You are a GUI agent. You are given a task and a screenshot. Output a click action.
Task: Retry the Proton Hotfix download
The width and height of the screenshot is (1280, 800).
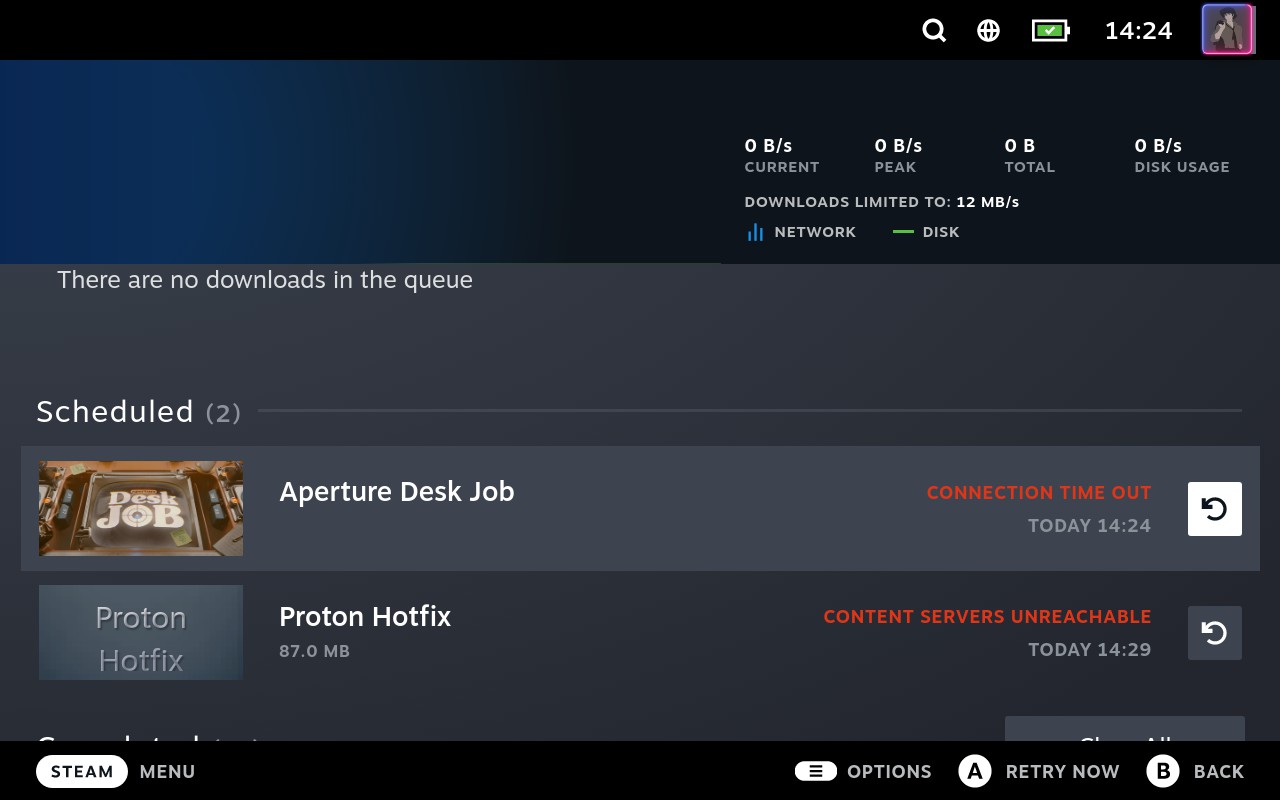[1215, 633]
